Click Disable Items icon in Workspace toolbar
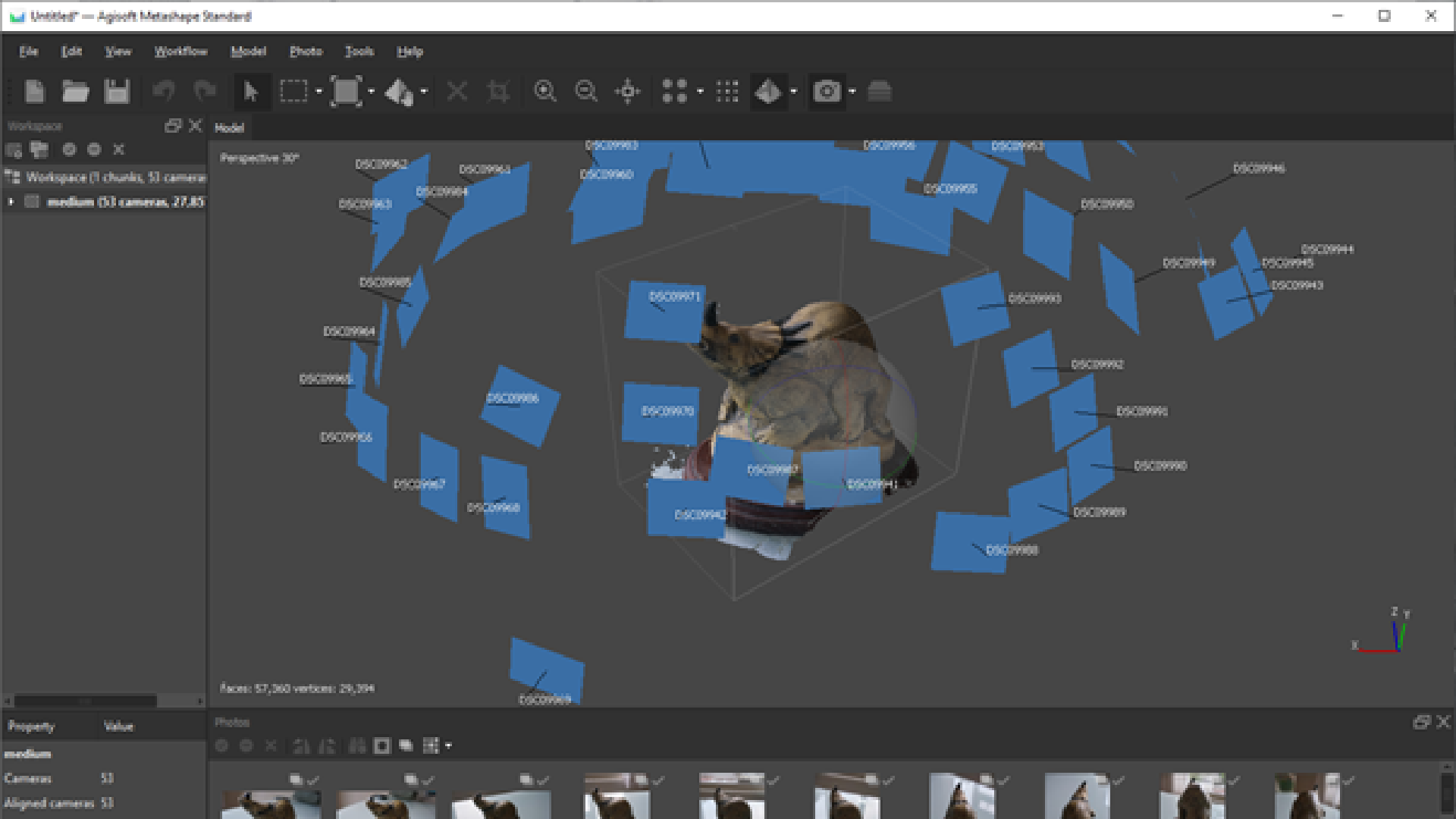Screen dimensions: 1456x819 pyautogui.click(x=94, y=150)
